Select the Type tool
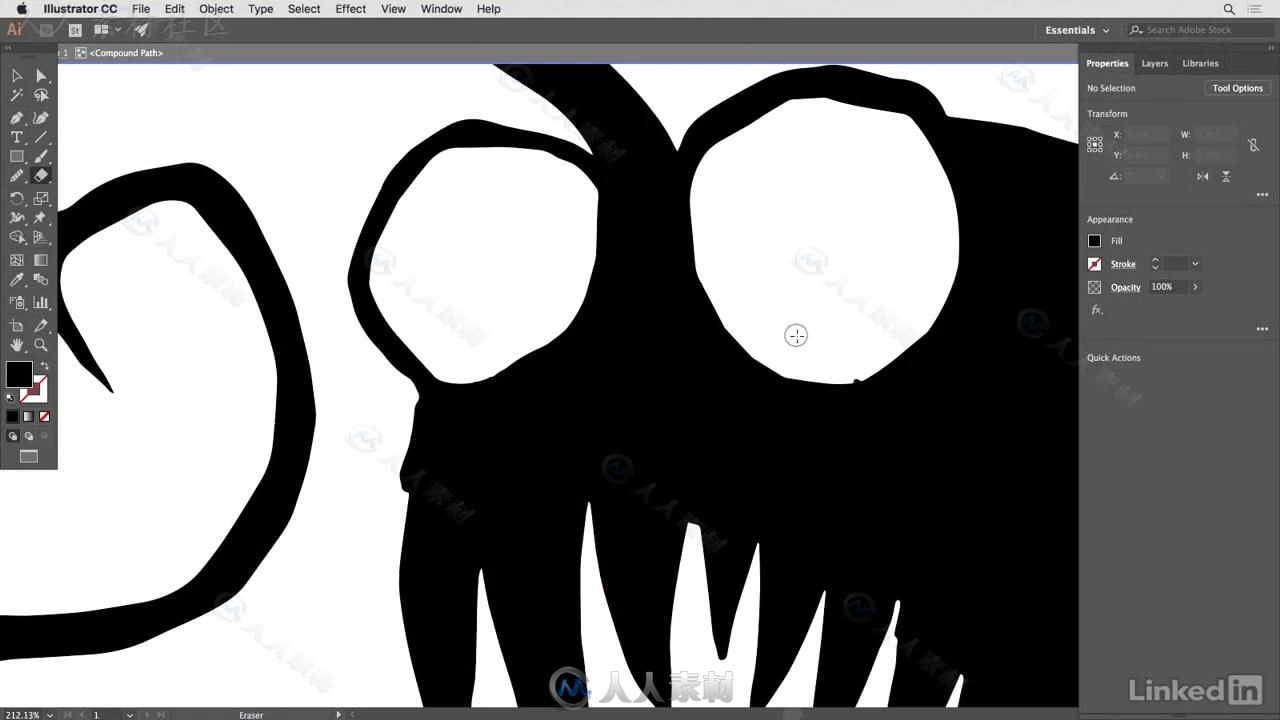 click(x=17, y=137)
